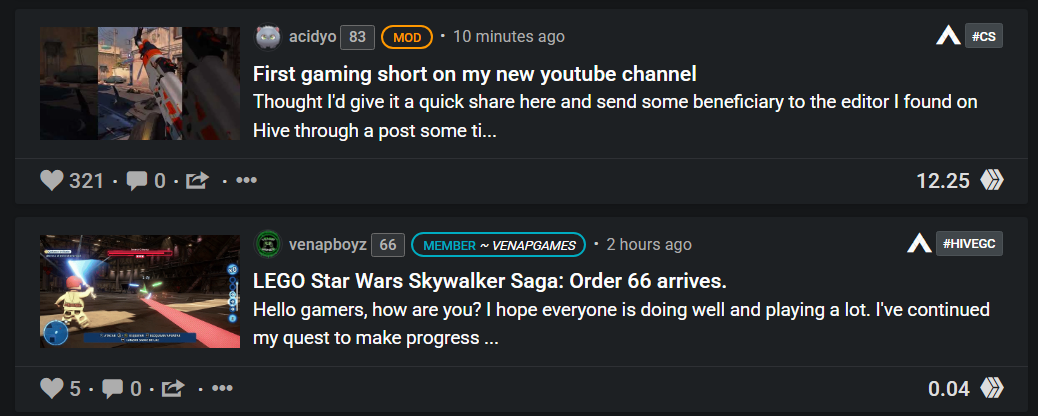Image resolution: width=1038 pixels, height=416 pixels.
Task: Like the acidyo post with heart icon
Action: (52, 180)
